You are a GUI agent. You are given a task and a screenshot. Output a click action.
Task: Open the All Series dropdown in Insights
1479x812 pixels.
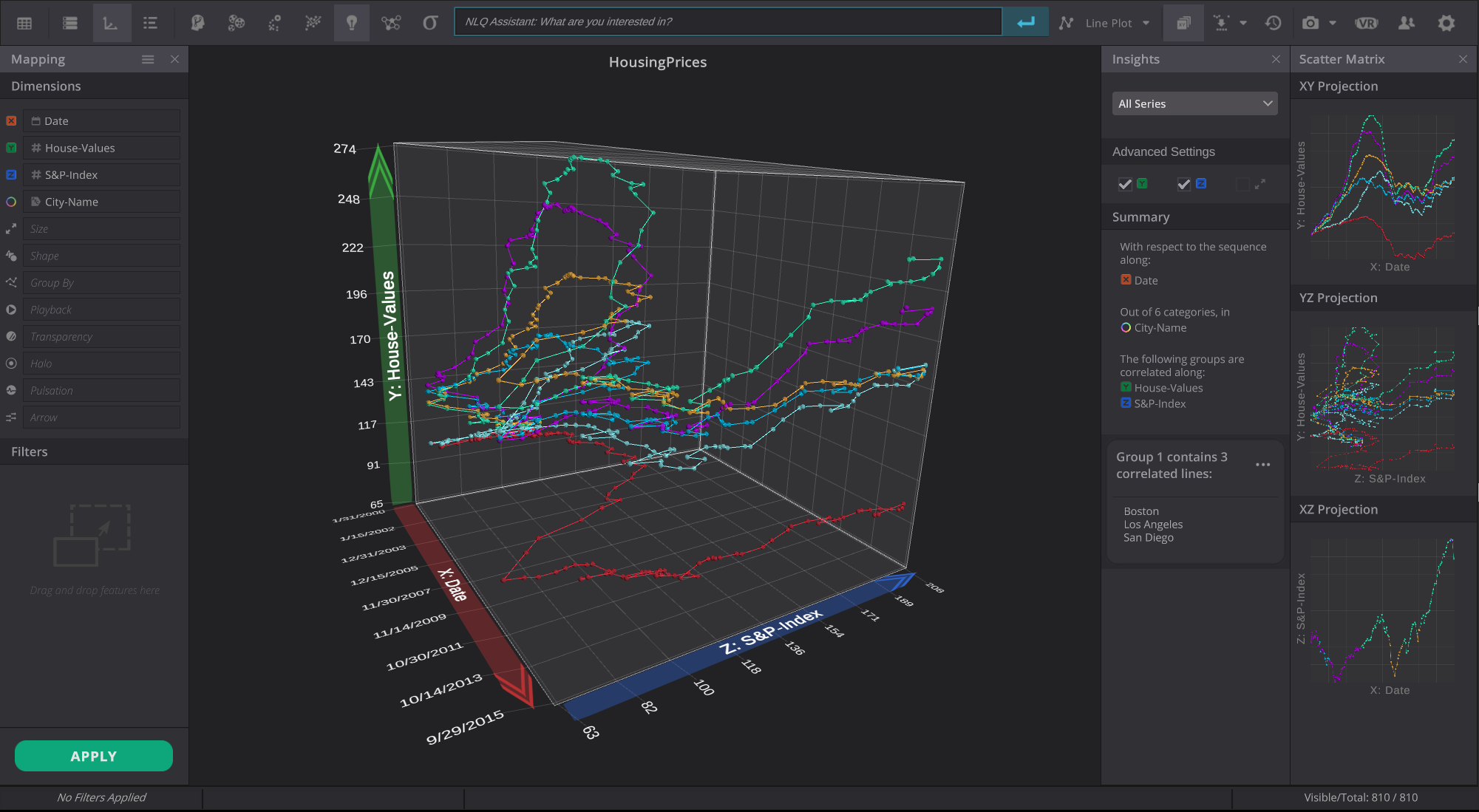(x=1194, y=103)
